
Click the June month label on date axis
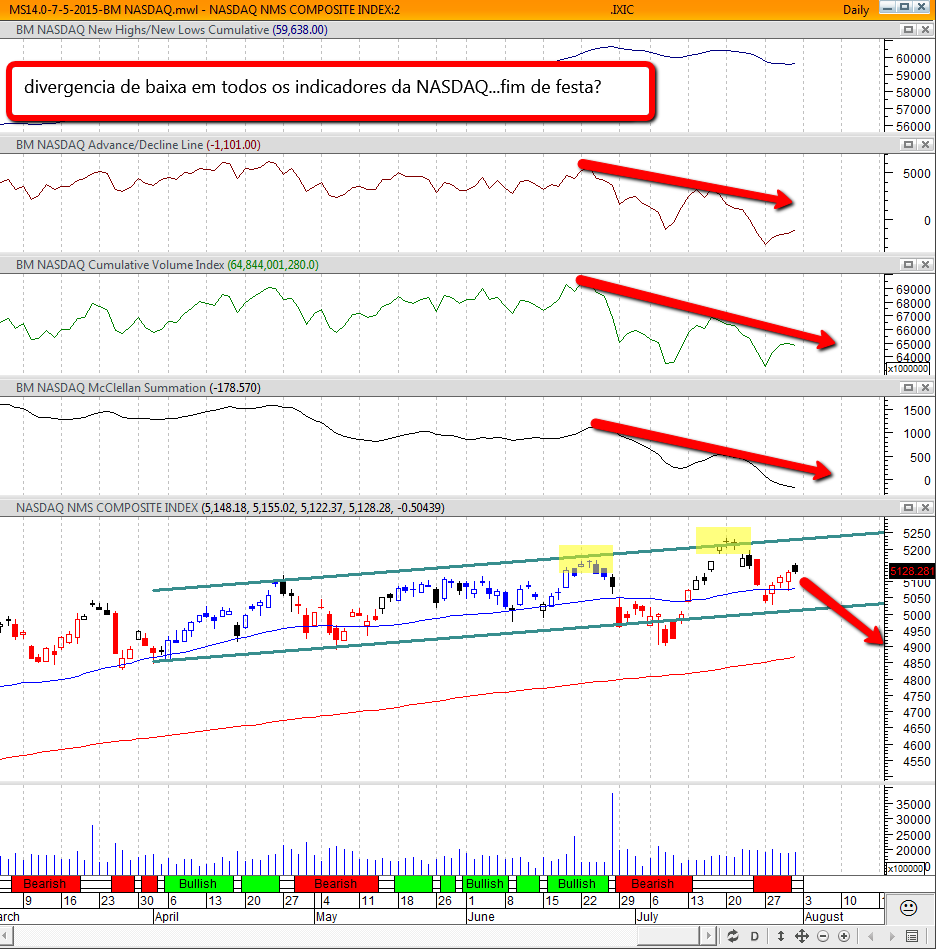click(481, 916)
